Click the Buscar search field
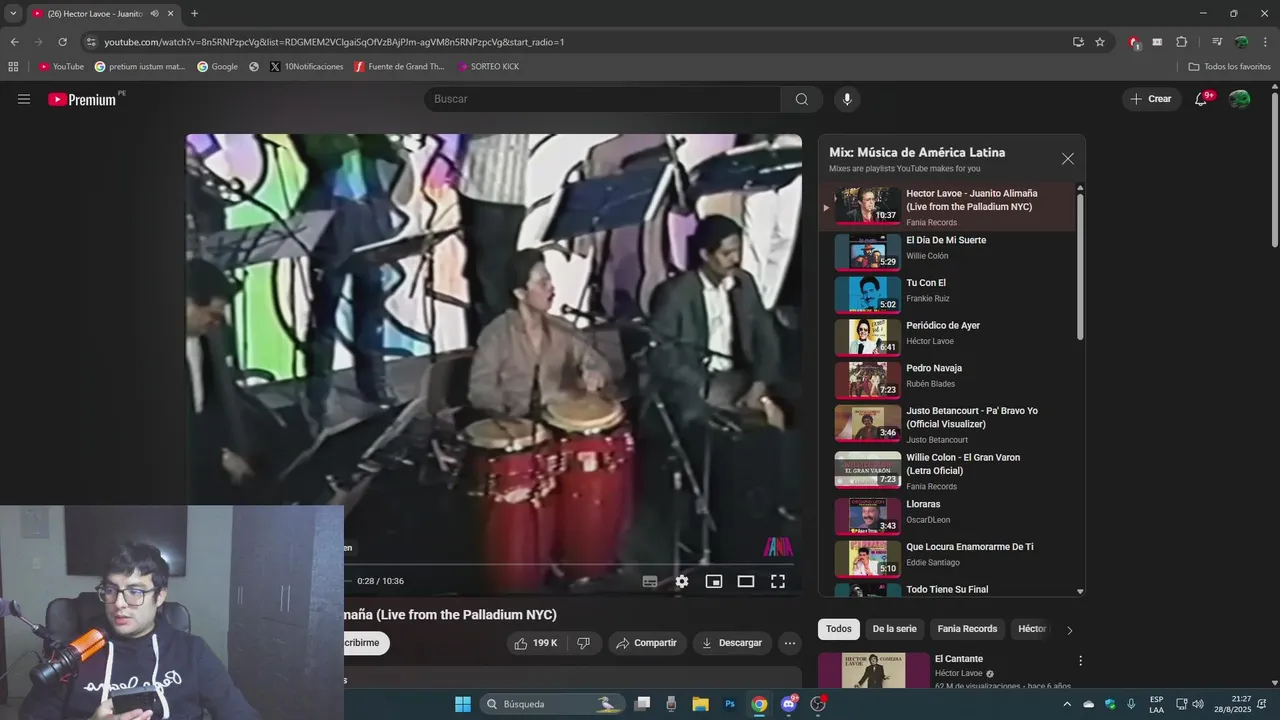 point(603,99)
